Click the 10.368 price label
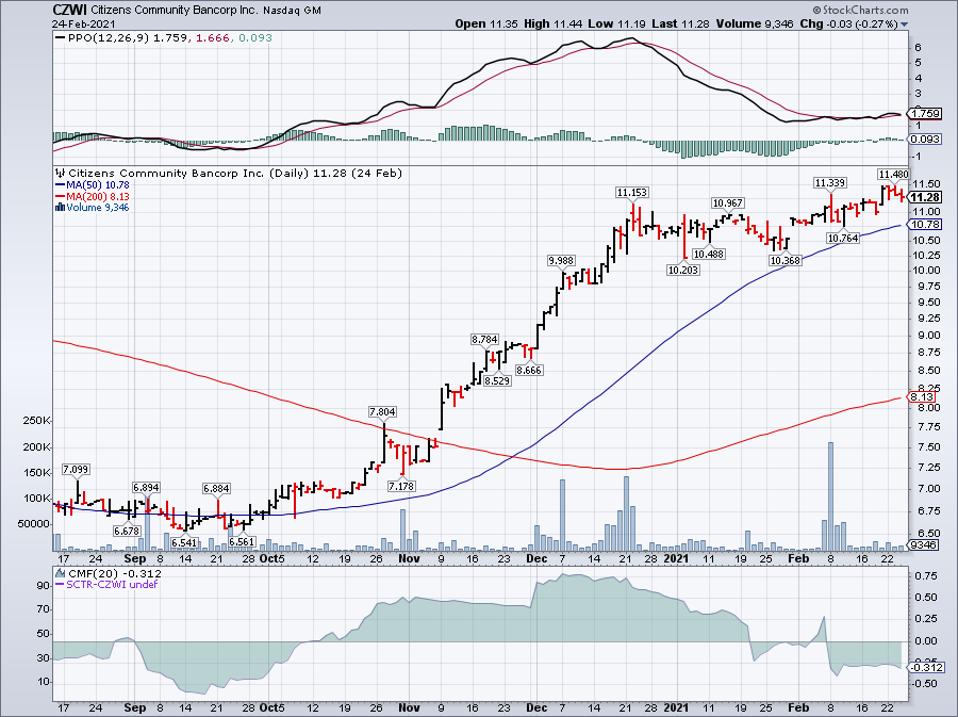Screen dimensions: 958x717 click(x=784, y=261)
